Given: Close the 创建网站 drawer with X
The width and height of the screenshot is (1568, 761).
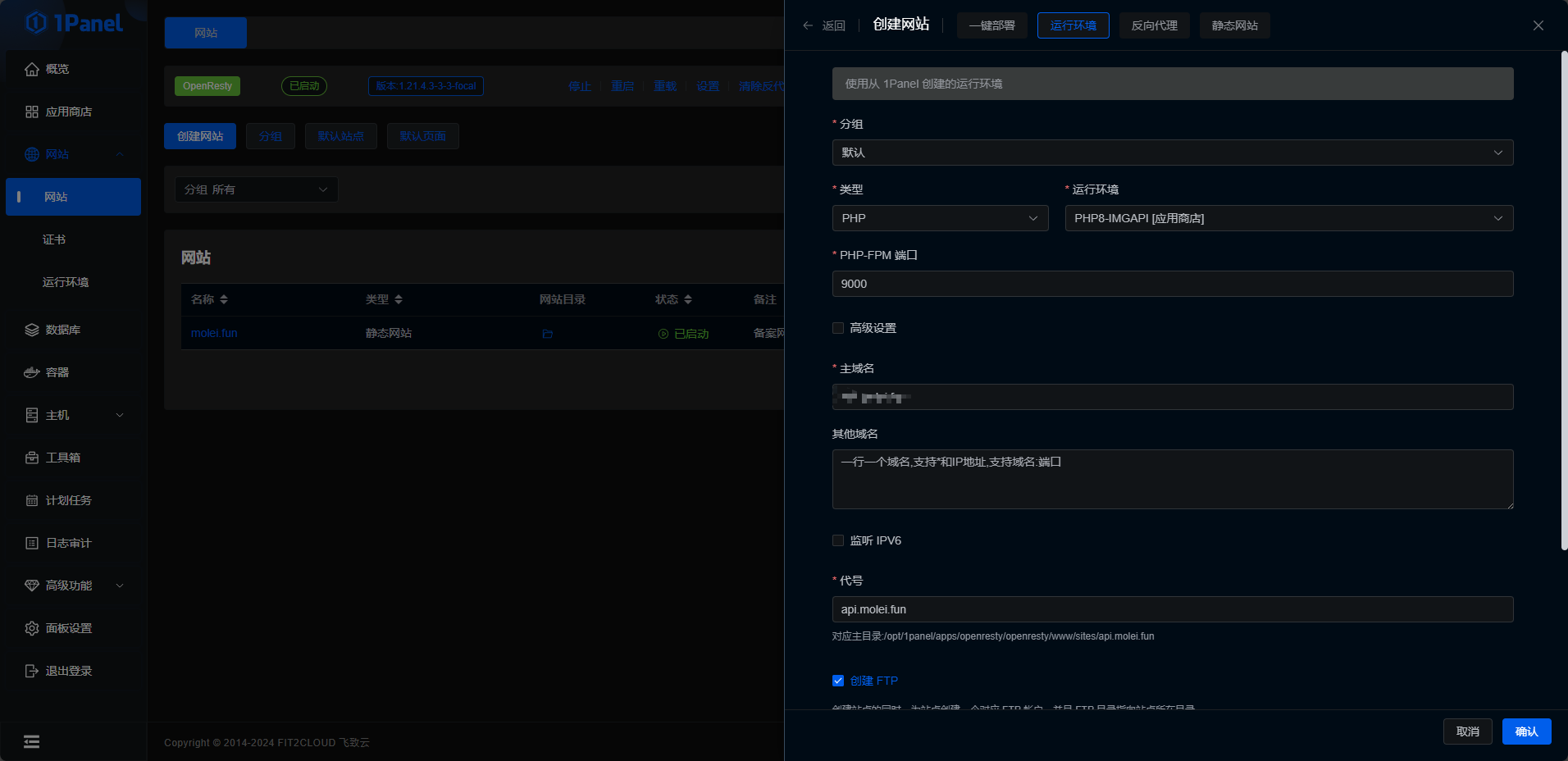Looking at the screenshot, I should [x=1538, y=25].
